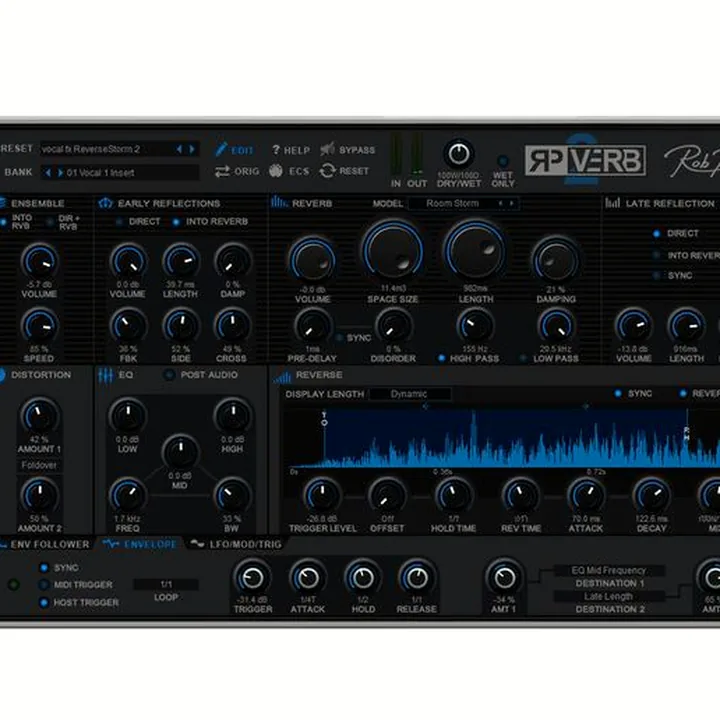Open the HELP question mark
Viewport: 720px width, 720px height.
coord(276,150)
